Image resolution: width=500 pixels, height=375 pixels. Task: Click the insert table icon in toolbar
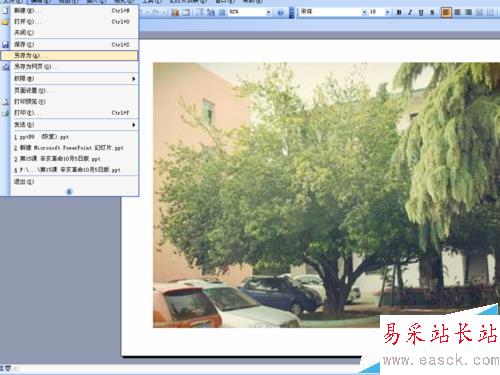pos(186,12)
